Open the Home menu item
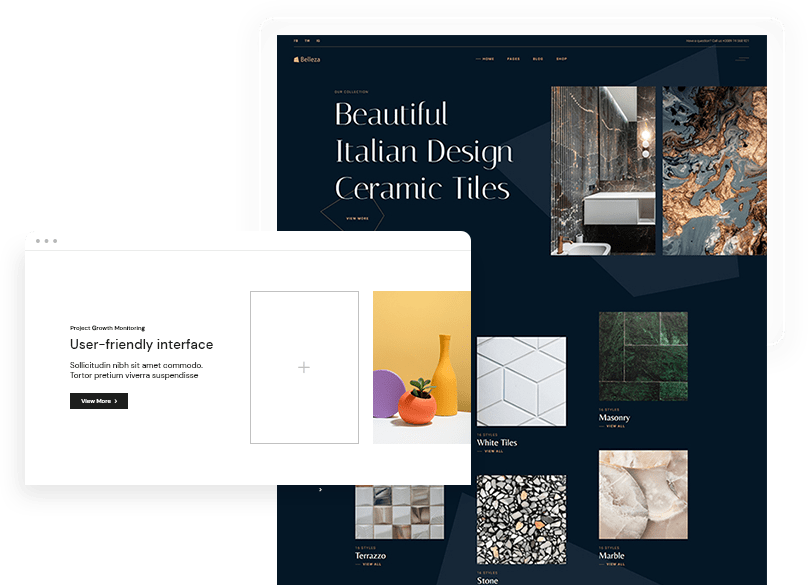This screenshot has height=585, width=808. coord(487,59)
